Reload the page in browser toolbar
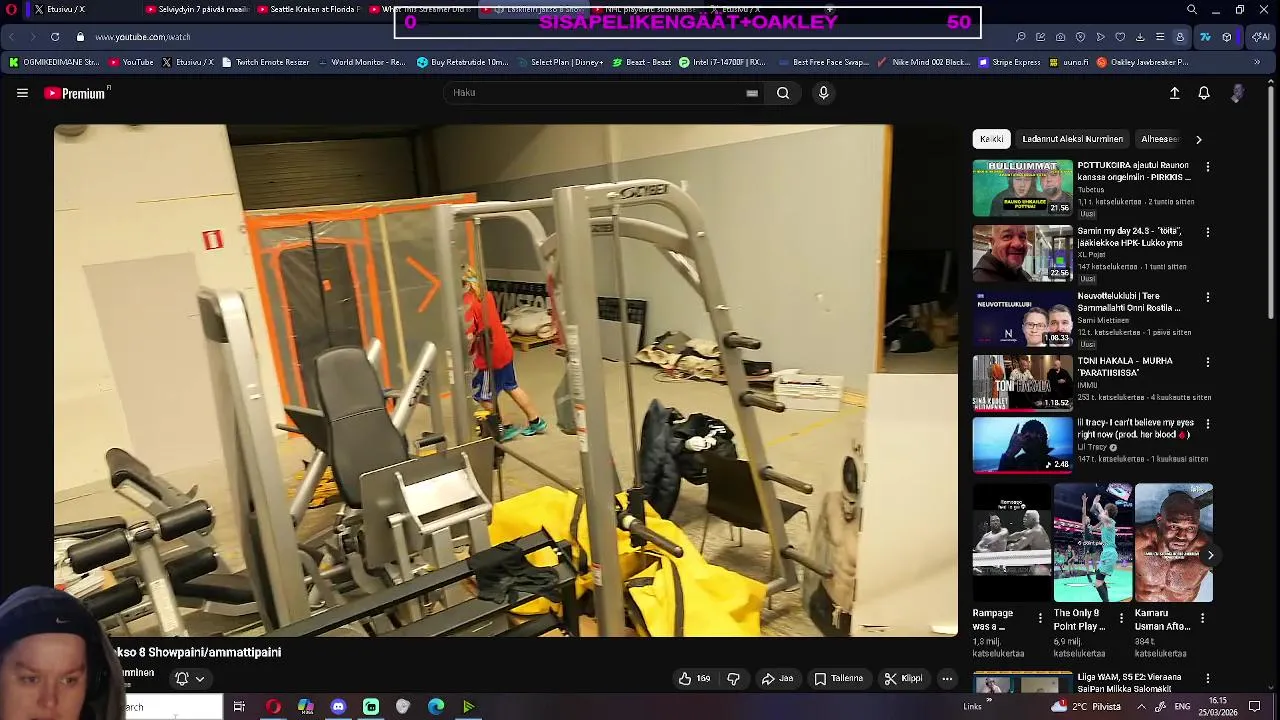1280x720 pixels. (x=55, y=37)
